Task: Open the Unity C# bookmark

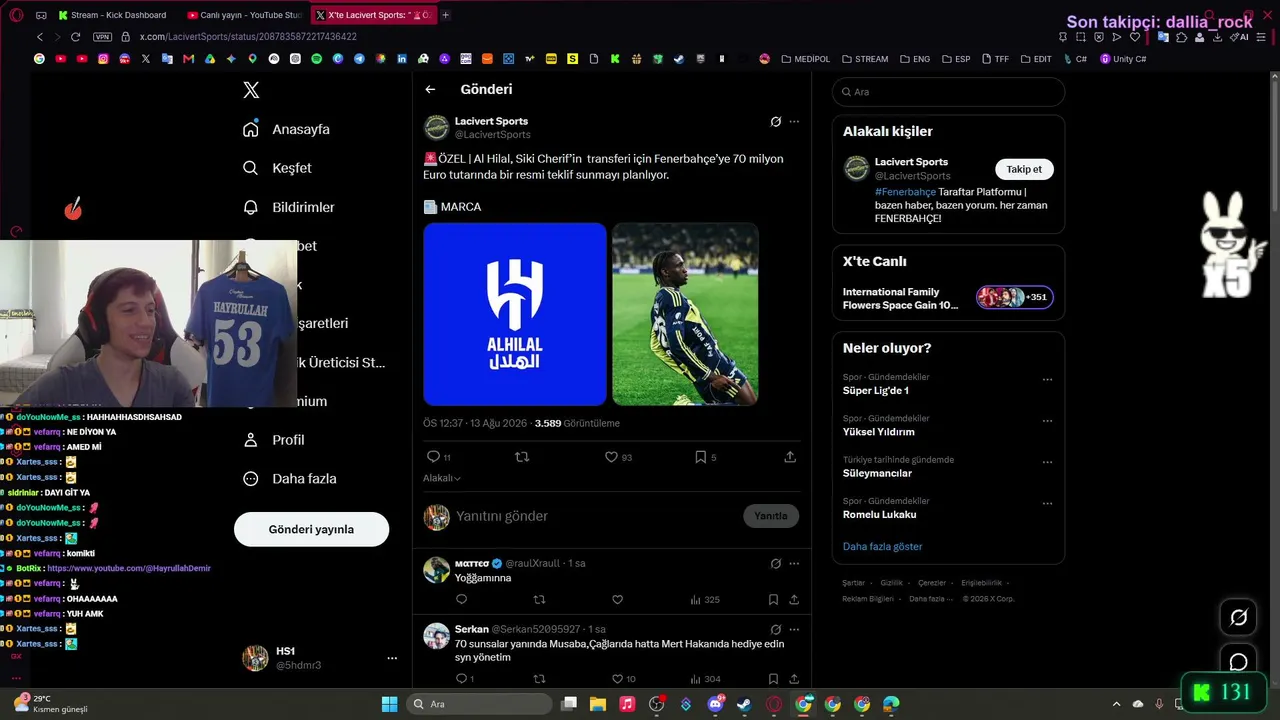Action: pyautogui.click(x=1123, y=59)
